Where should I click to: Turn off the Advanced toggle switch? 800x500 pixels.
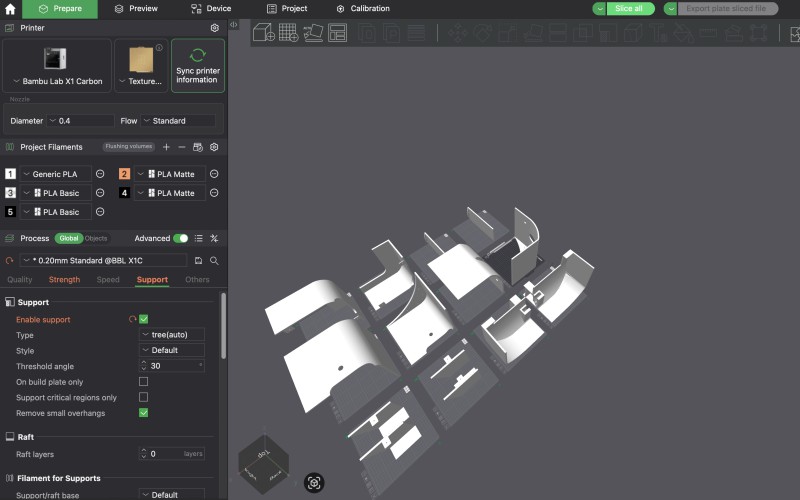181,238
